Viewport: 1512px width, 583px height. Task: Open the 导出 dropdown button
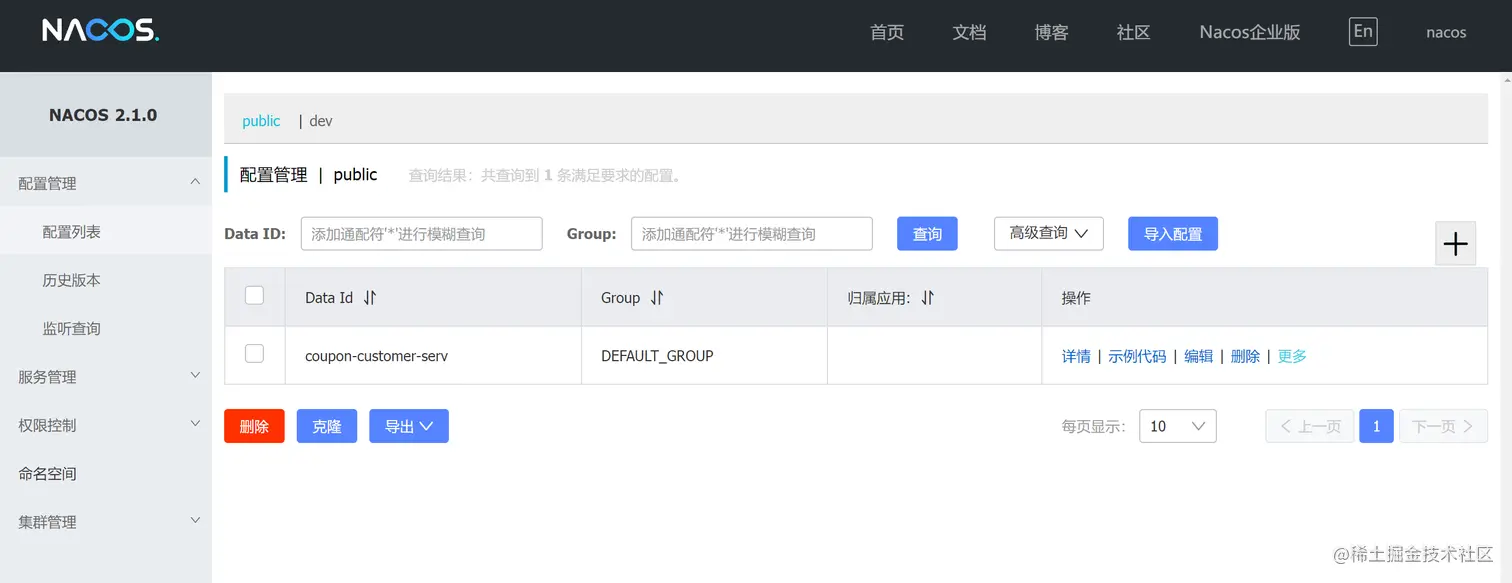[409, 426]
